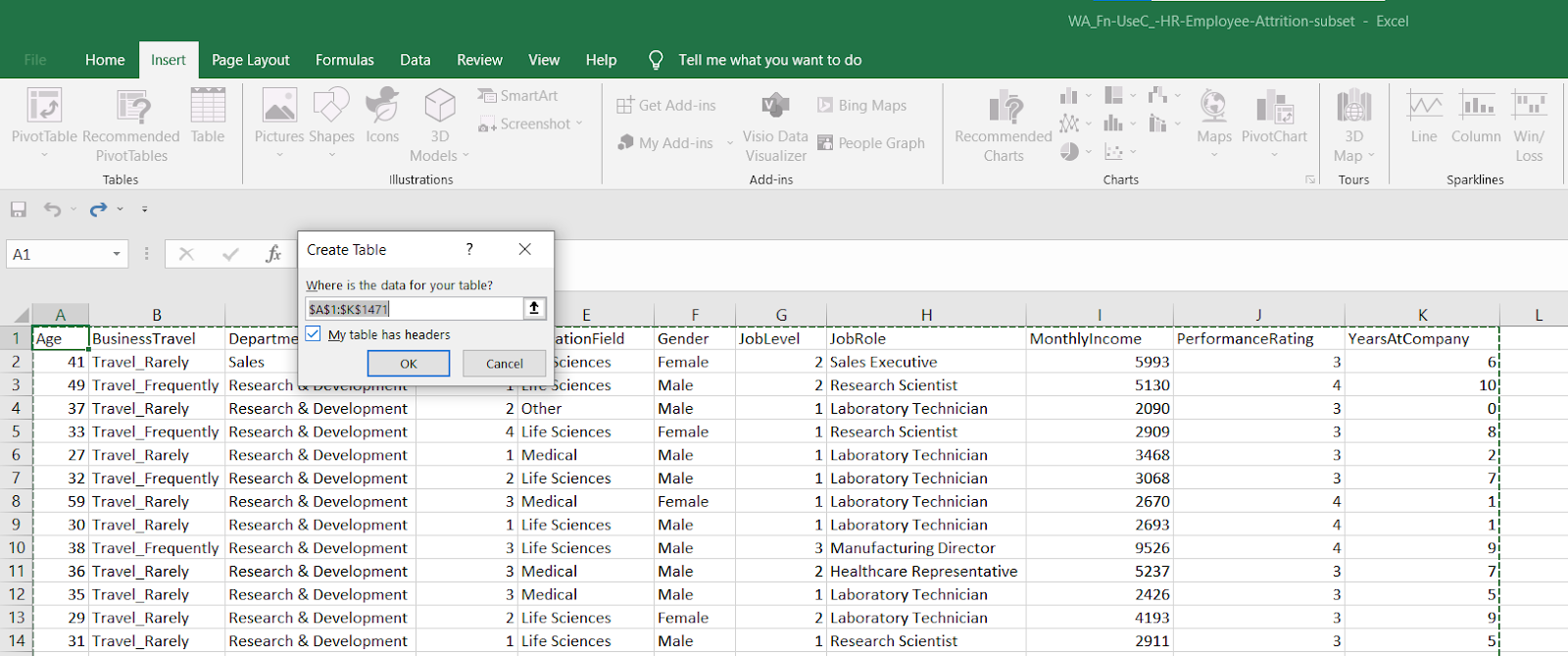Expand the Screenshot dropdown
The width and height of the screenshot is (1568, 656).
point(579,124)
